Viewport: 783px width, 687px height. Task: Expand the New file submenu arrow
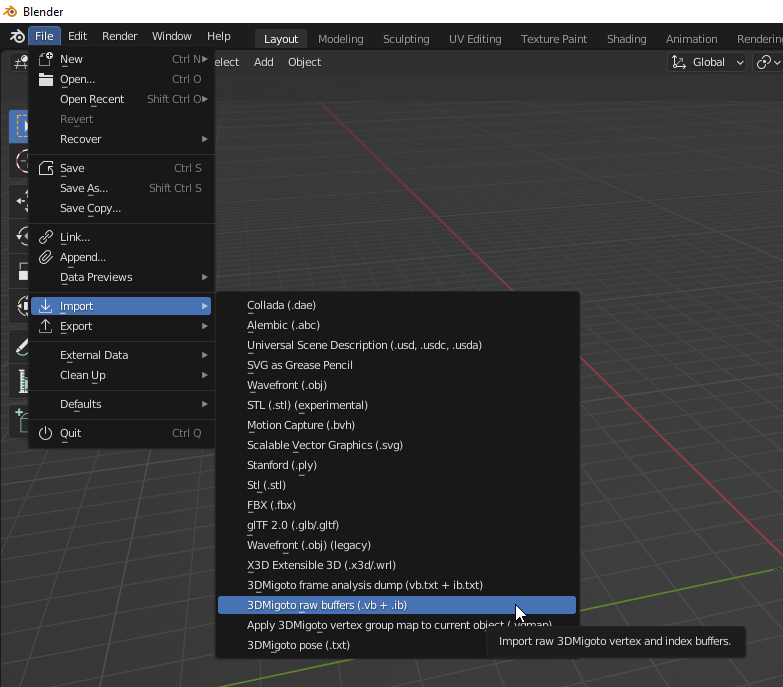(x=205, y=59)
